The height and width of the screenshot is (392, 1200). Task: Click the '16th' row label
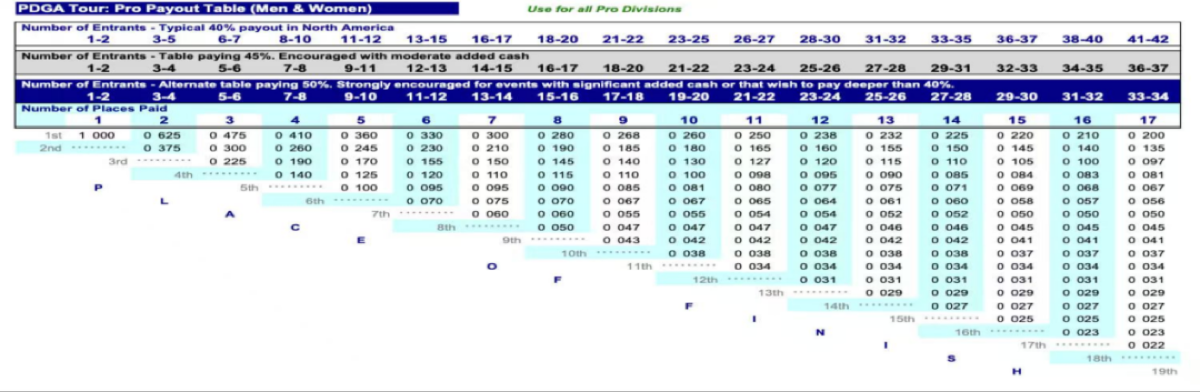pos(968,331)
